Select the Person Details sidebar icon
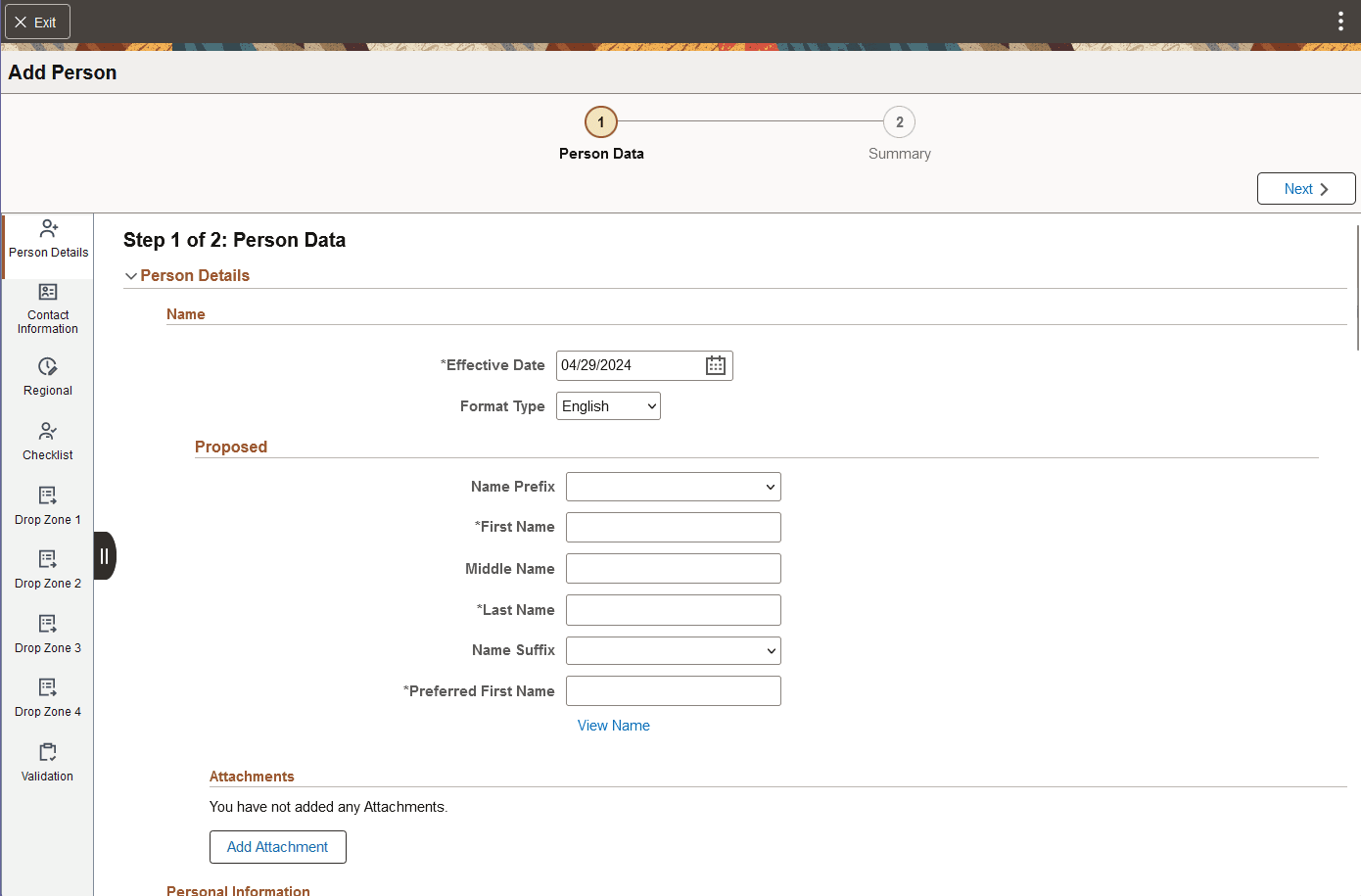Image resolution: width=1361 pixels, height=896 pixels. [47, 238]
